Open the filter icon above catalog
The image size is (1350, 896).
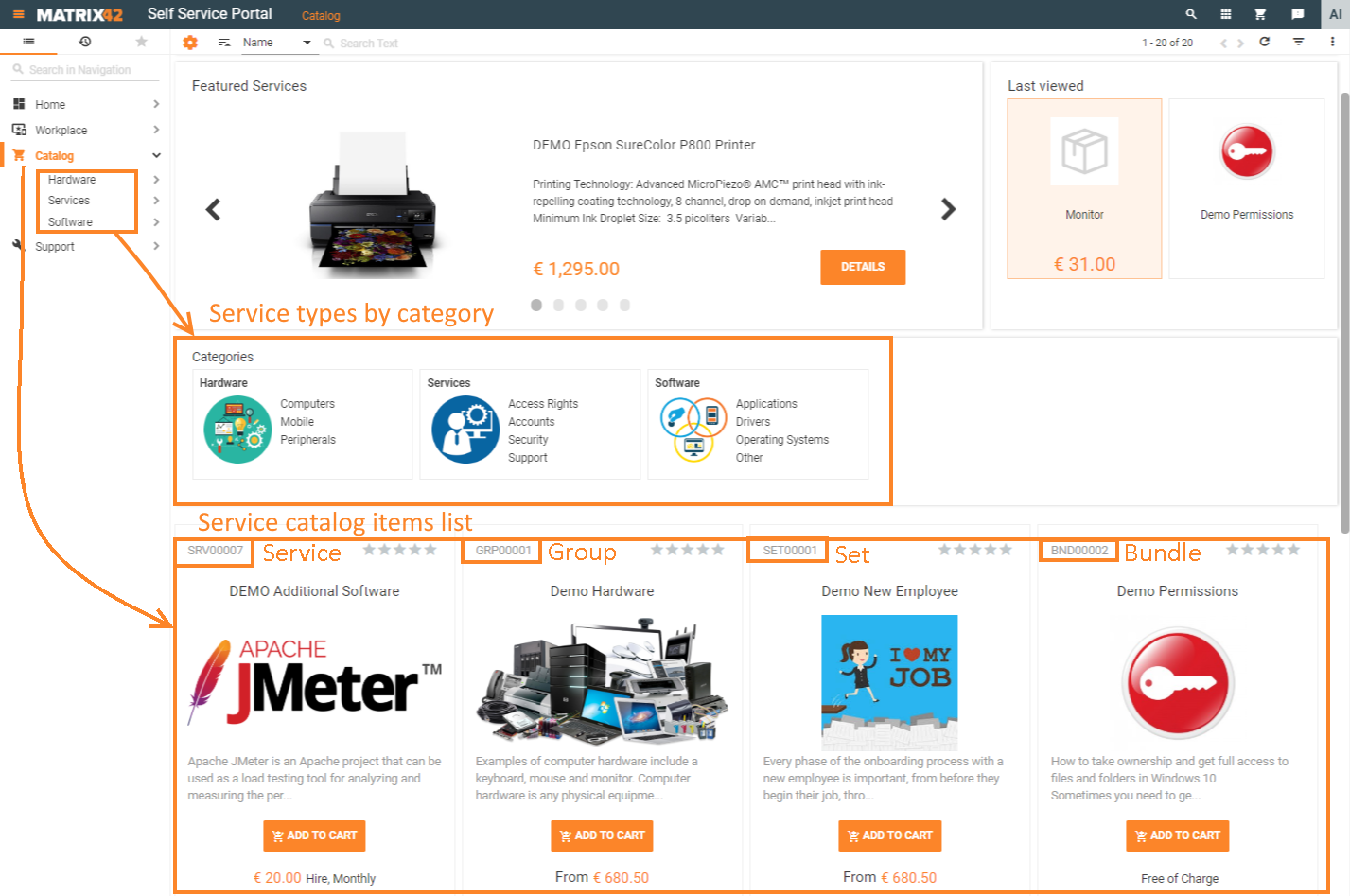1298,42
